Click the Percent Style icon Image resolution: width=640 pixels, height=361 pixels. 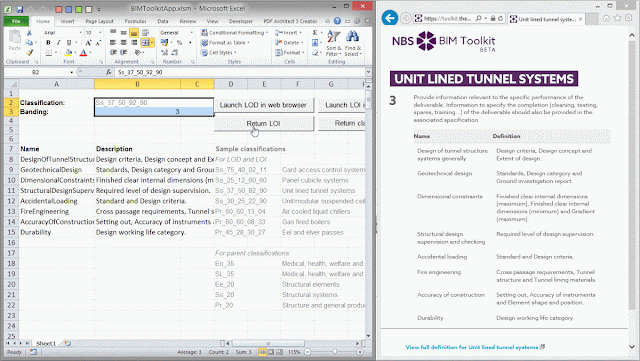[x=179, y=42]
